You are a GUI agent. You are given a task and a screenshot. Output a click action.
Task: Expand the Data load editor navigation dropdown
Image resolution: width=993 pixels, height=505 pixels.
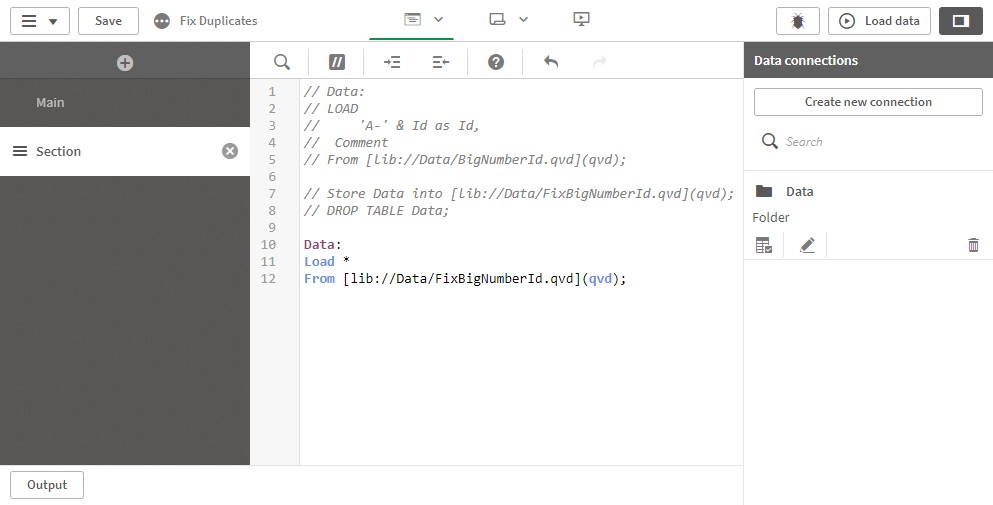point(424,20)
